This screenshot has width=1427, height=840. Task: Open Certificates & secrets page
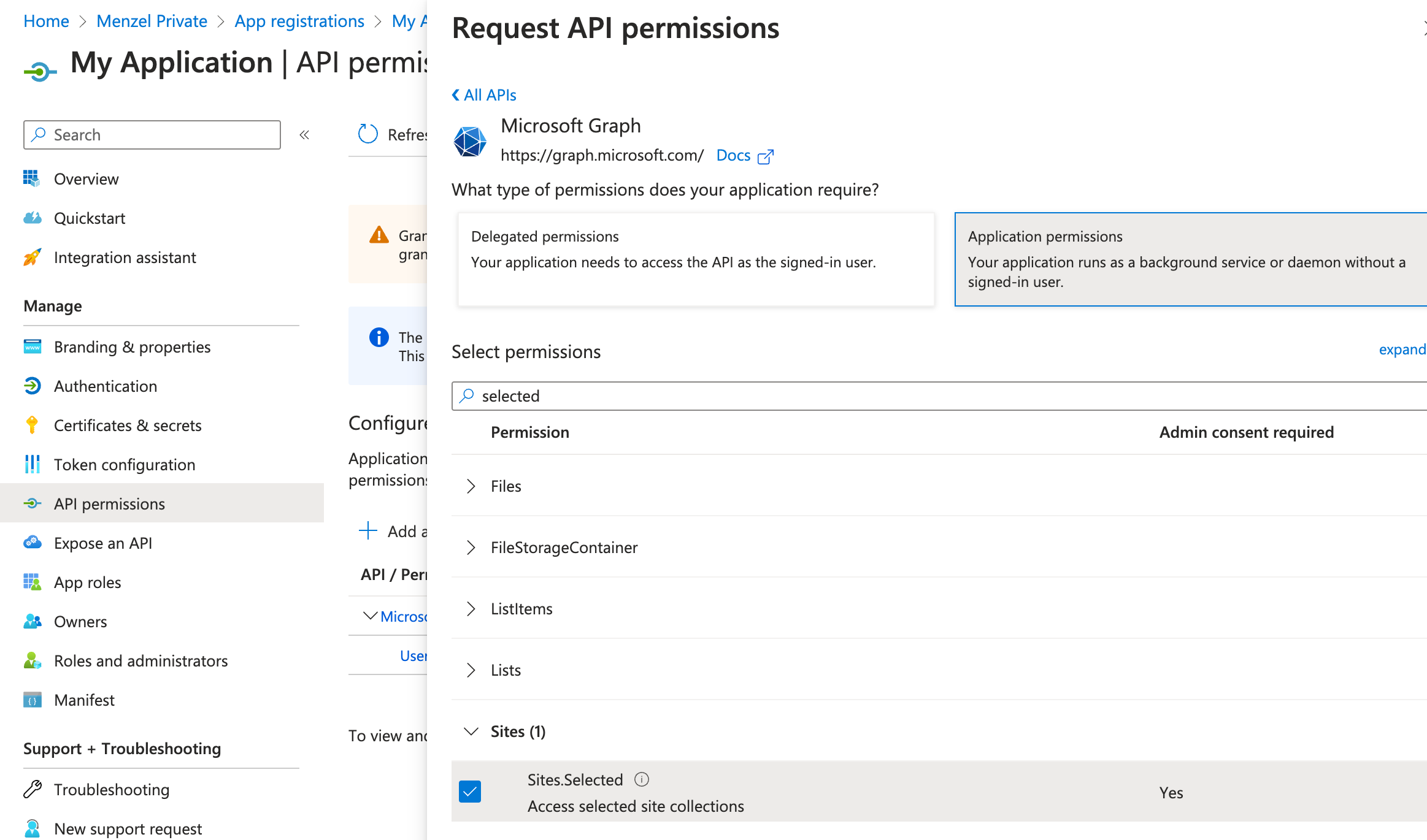pyautogui.click(x=128, y=426)
